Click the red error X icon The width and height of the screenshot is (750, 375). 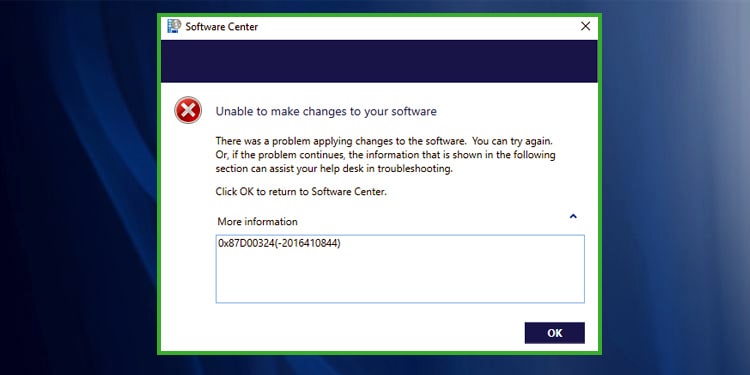[x=188, y=110]
